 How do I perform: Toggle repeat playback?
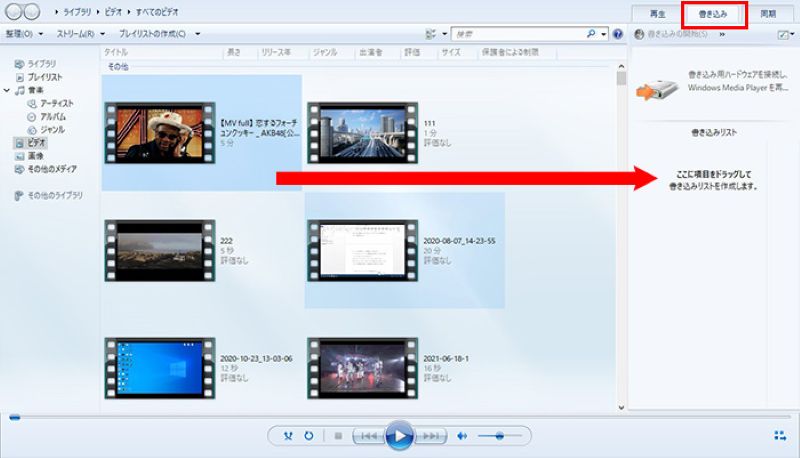point(309,436)
